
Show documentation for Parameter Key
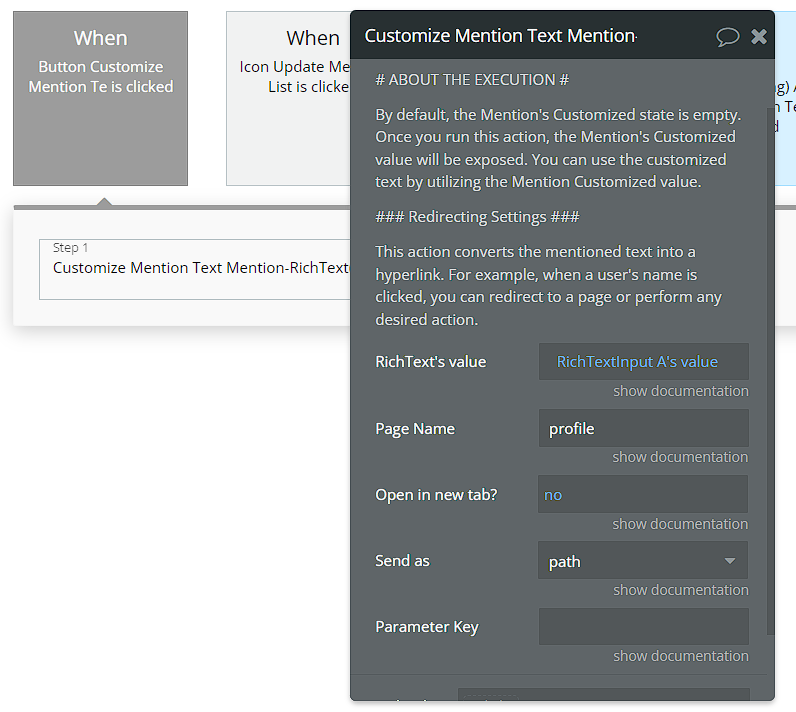[x=680, y=656]
